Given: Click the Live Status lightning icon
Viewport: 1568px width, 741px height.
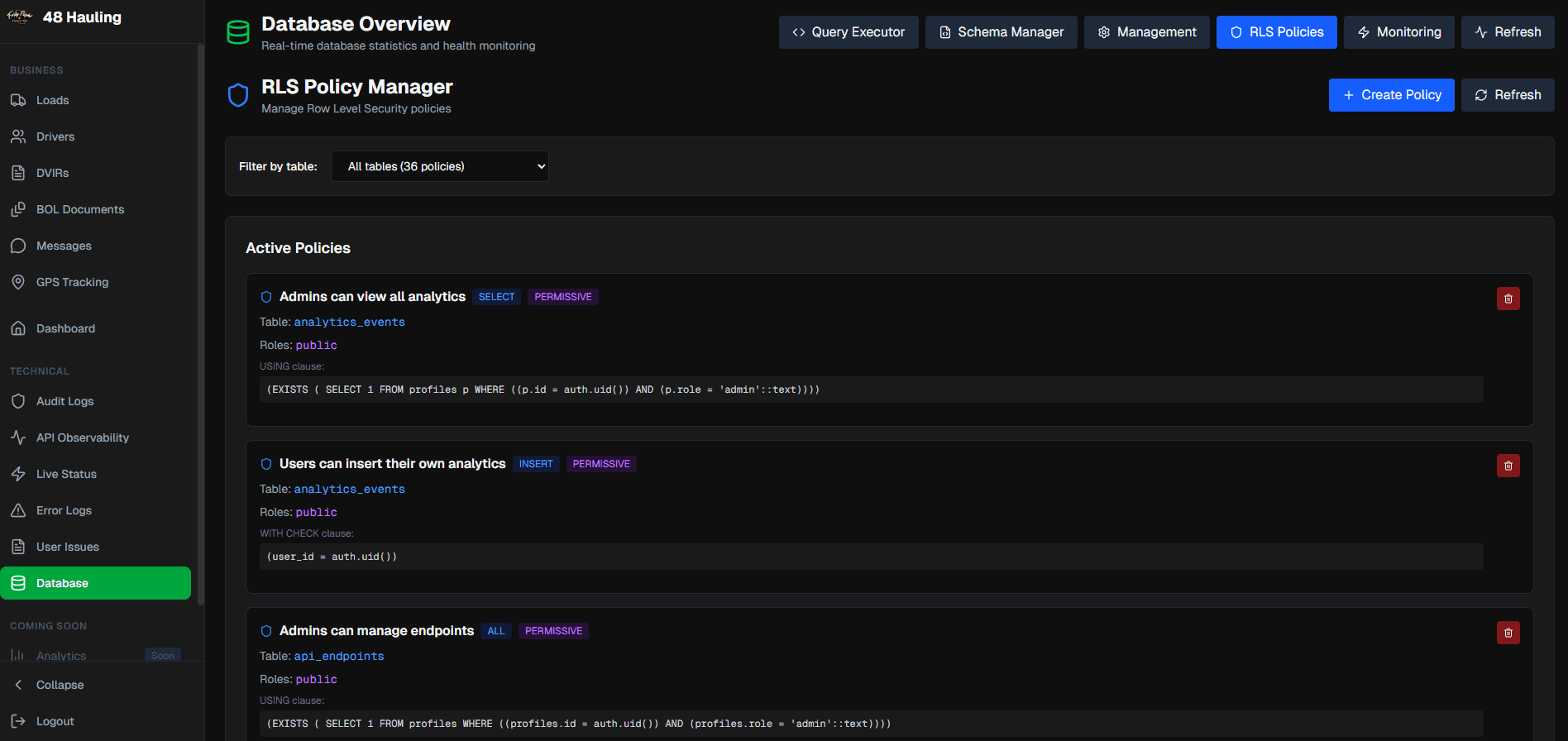Looking at the screenshot, I should pyautogui.click(x=18, y=474).
